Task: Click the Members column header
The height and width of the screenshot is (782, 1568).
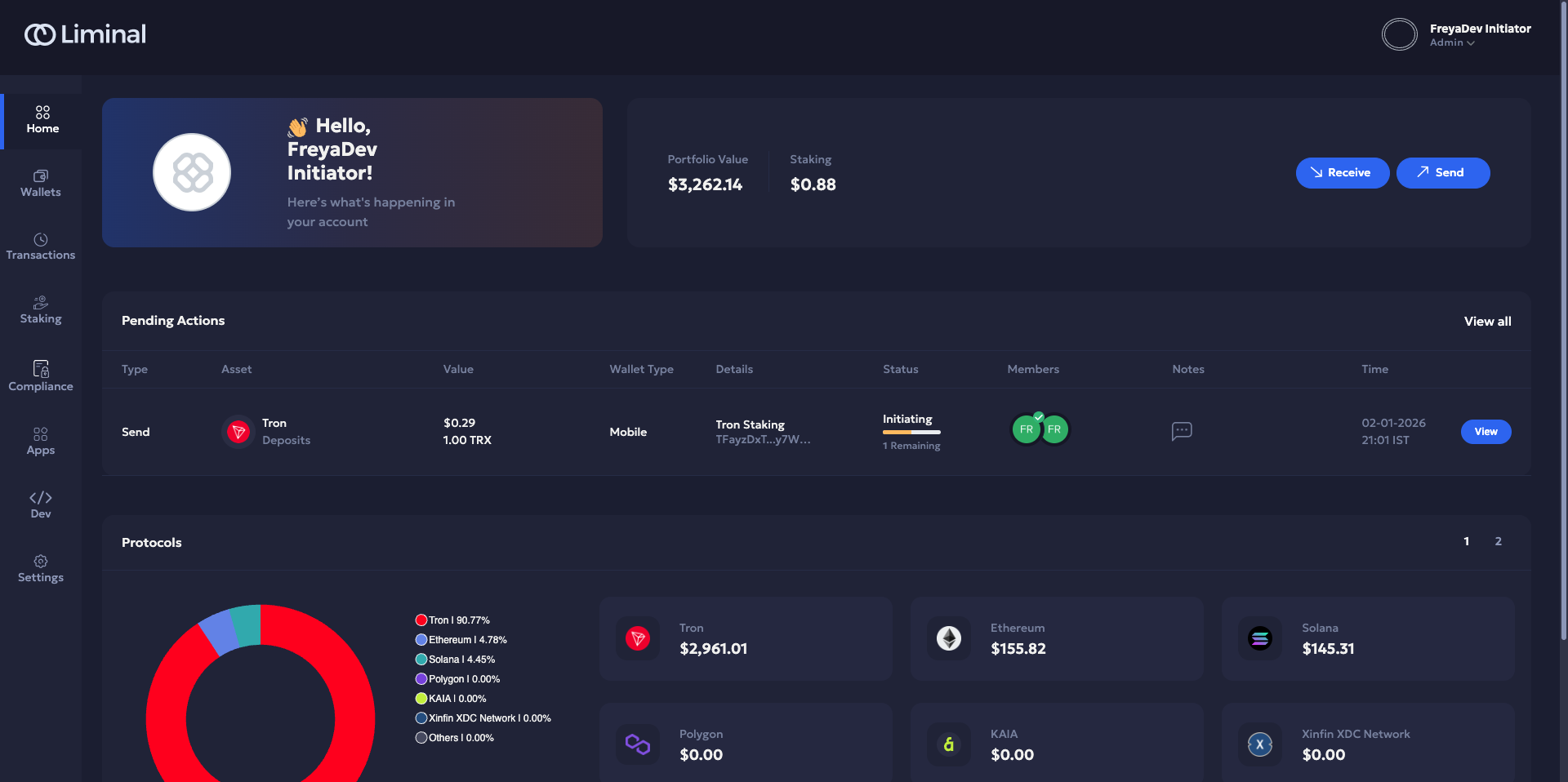Action: point(1033,370)
